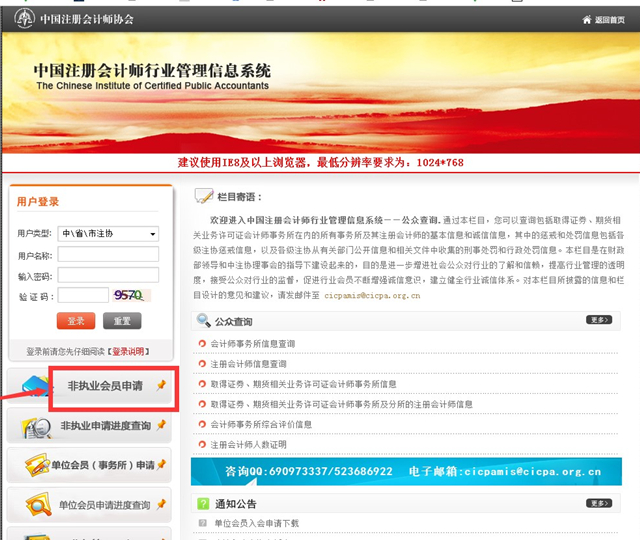640x540 pixels.
Task: Click the home icon beside 返回首页
Action: [587, 19]
